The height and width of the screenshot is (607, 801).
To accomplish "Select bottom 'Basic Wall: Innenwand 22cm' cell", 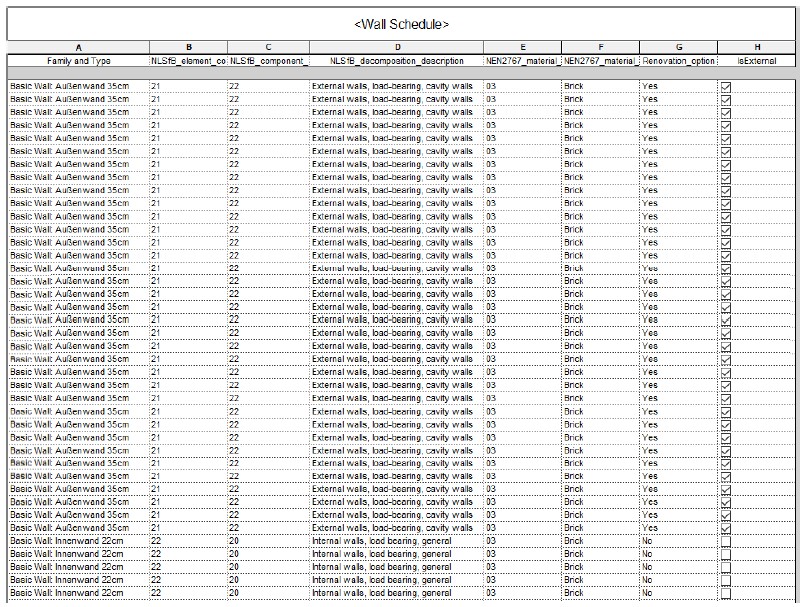I will coord(78,593).
